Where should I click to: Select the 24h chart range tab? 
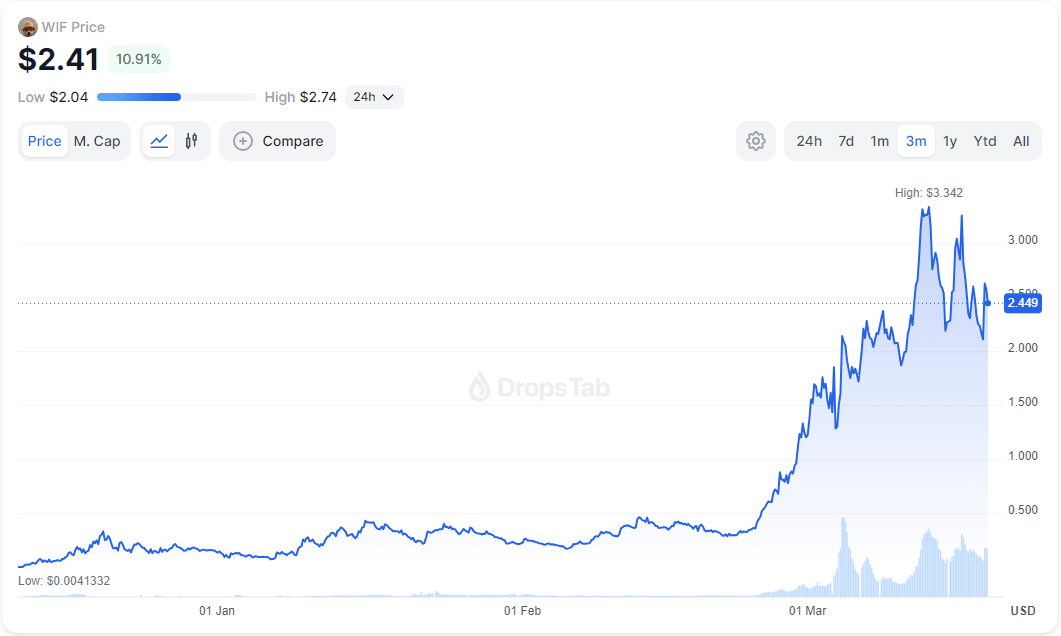click(x=809, y=141)
